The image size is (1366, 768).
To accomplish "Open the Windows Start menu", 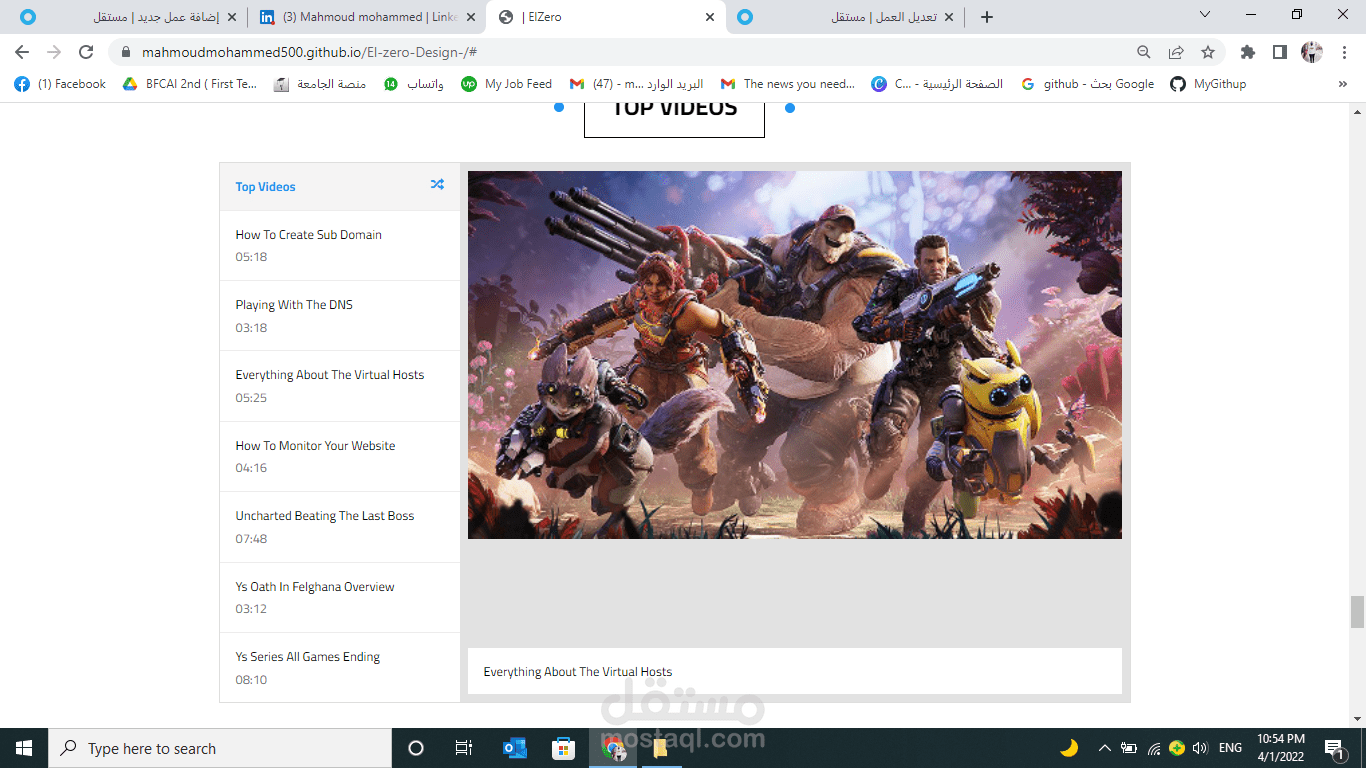I will 24,748.
